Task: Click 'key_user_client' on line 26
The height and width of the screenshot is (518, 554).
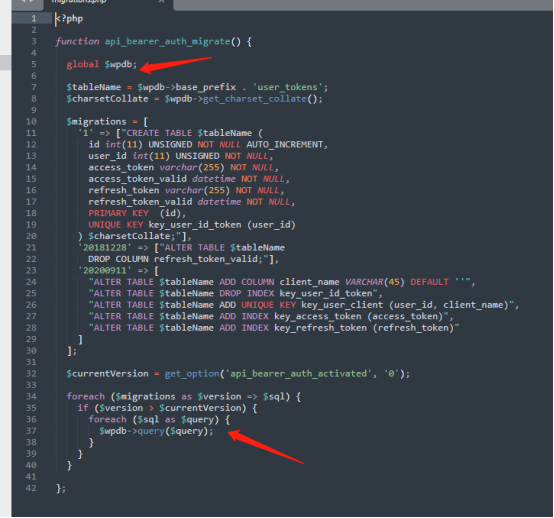Action: [x=342, y=305]
